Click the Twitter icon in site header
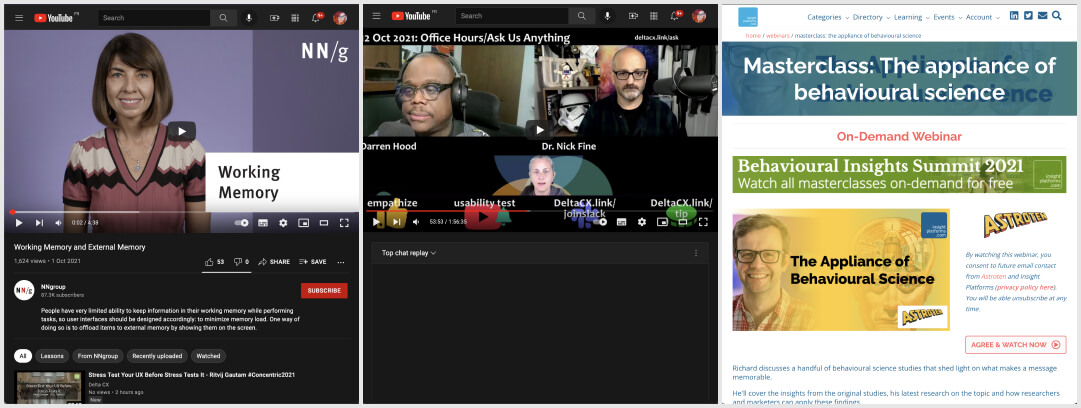Image resolution: width=1081 pixels, height=408 pixels. (1028, 16)
